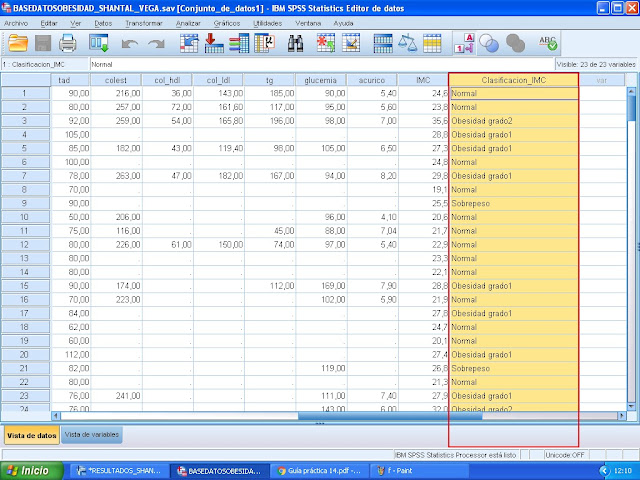Screen dimensions: 640x480
Task: Click the Obesidad grado2 cell in row 3
Action: point(513,121)
